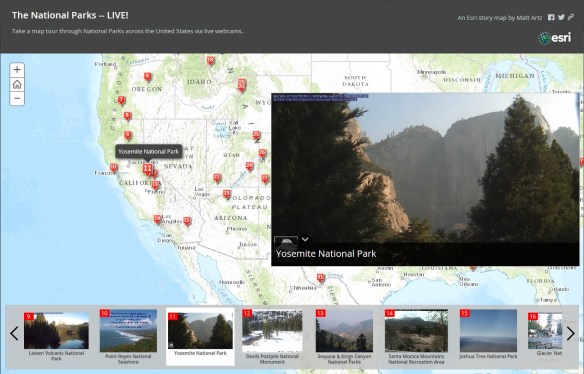The image size is (584, 374).
Task: Copy link via the chain icon
Action: 571,17
